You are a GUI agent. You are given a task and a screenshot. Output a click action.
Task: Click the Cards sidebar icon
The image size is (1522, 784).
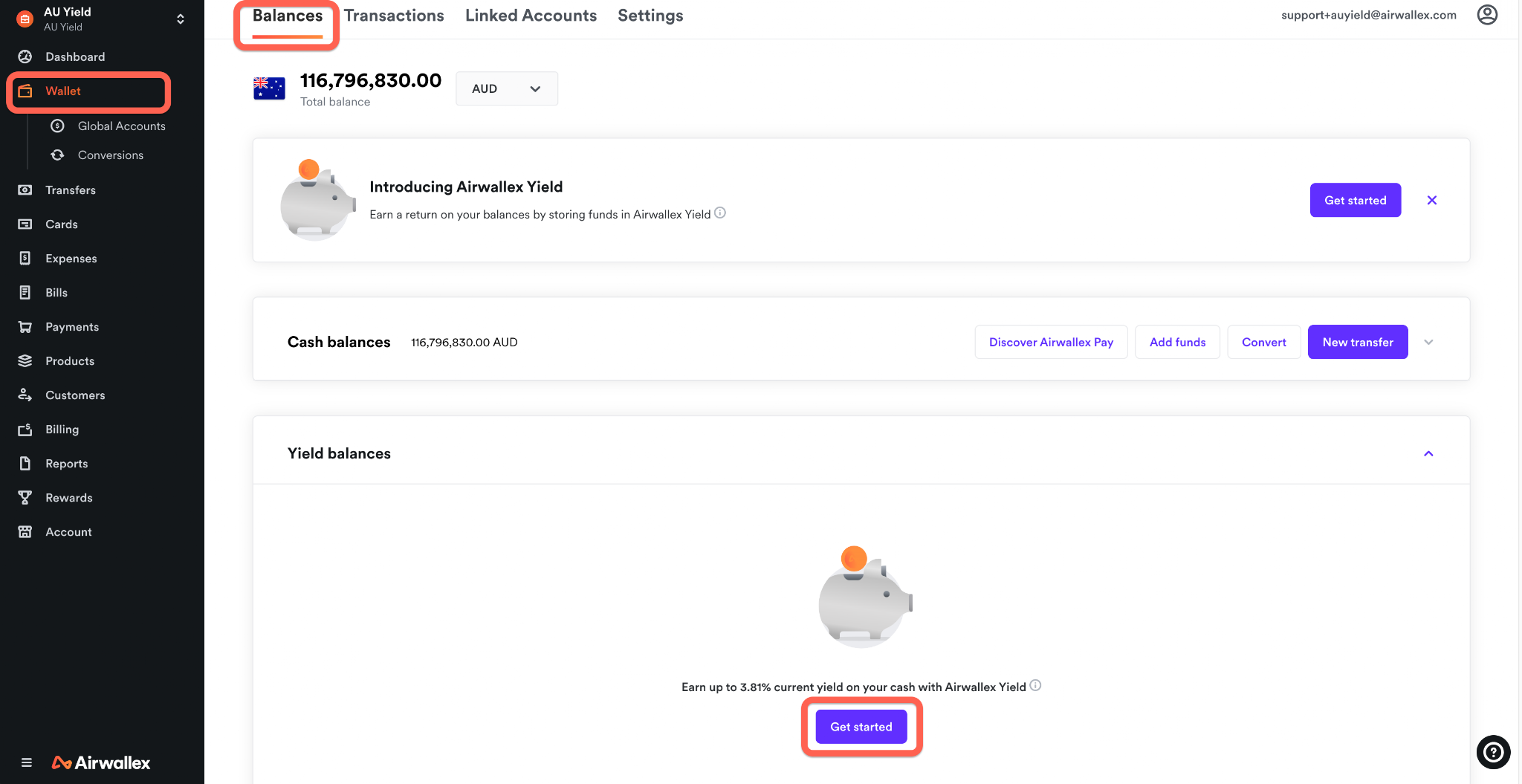click(25, 224)
